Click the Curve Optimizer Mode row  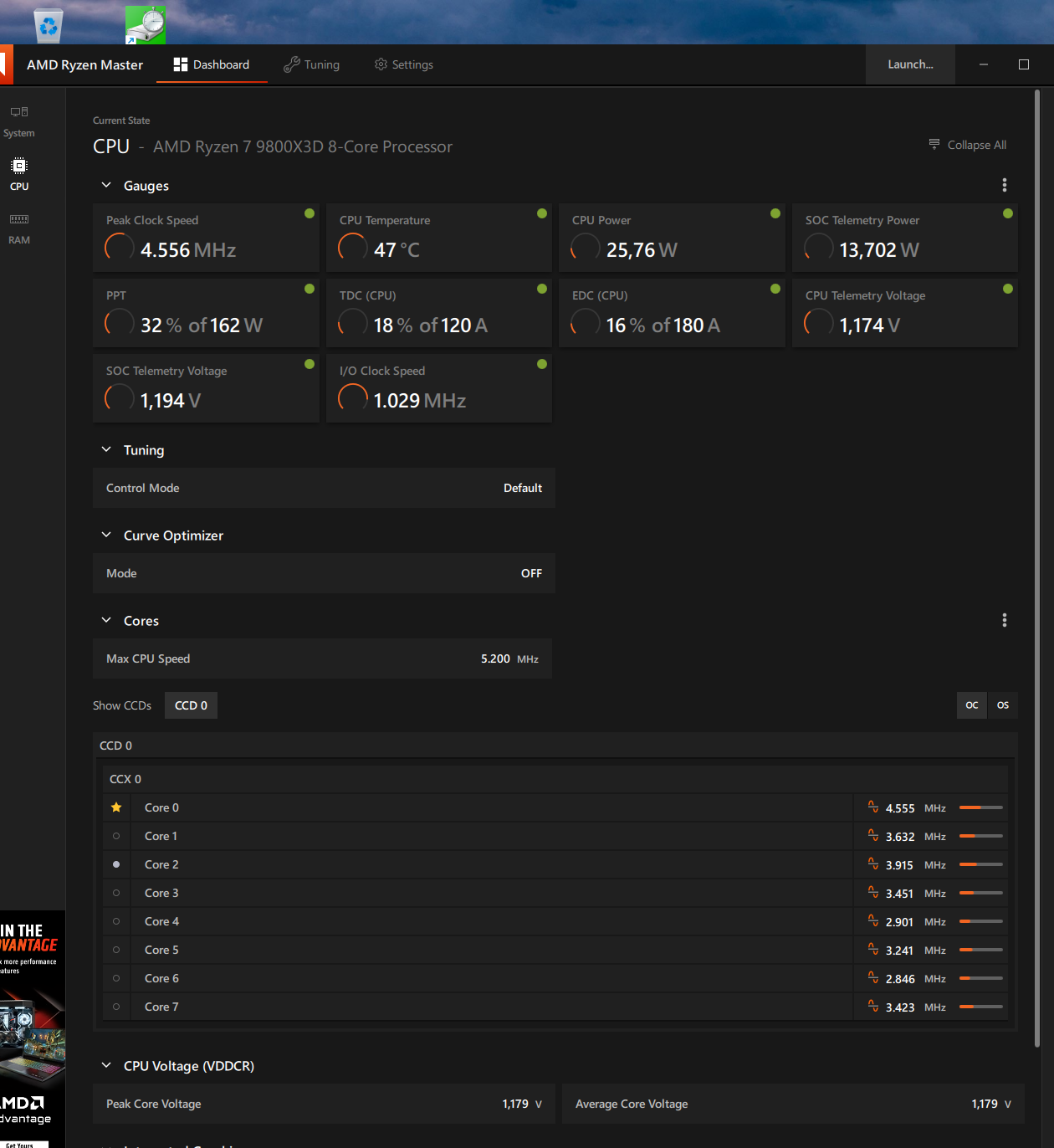pos(324,573)
